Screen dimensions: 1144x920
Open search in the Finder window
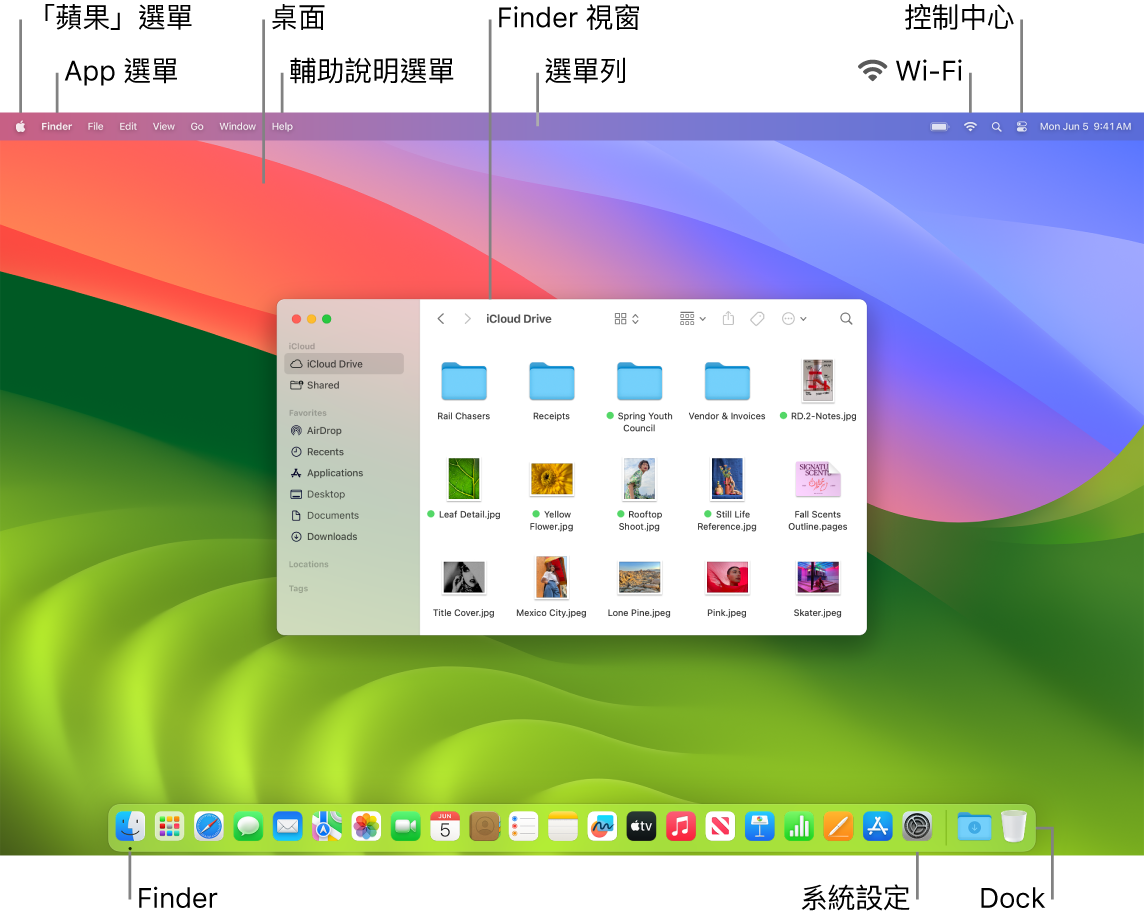(x=846, y=318)
